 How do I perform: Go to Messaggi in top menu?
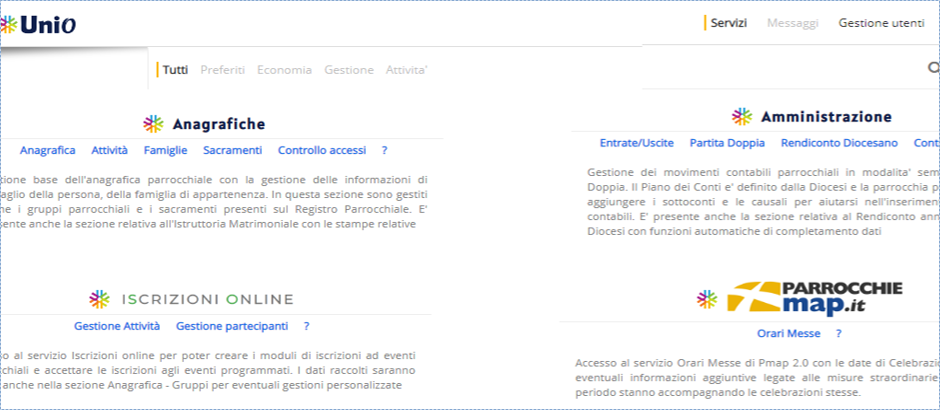(x=792, y=23)
